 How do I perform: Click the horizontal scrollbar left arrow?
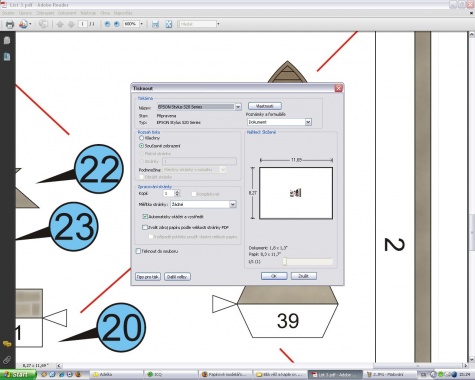coord(59,366)
